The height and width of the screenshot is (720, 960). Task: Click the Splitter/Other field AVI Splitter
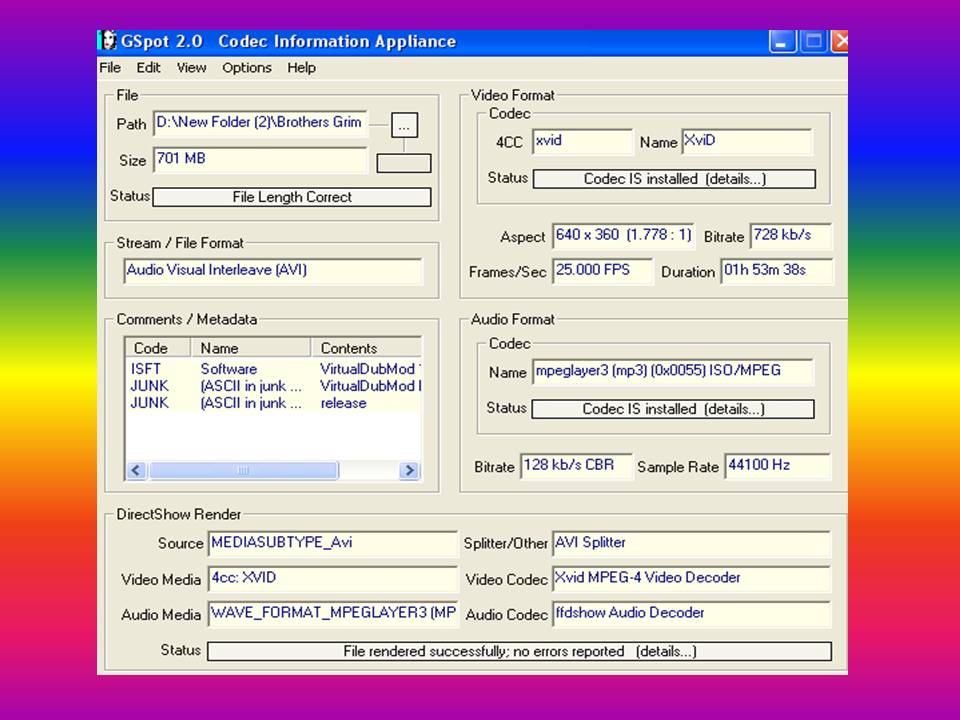click(x=691, y=544)
